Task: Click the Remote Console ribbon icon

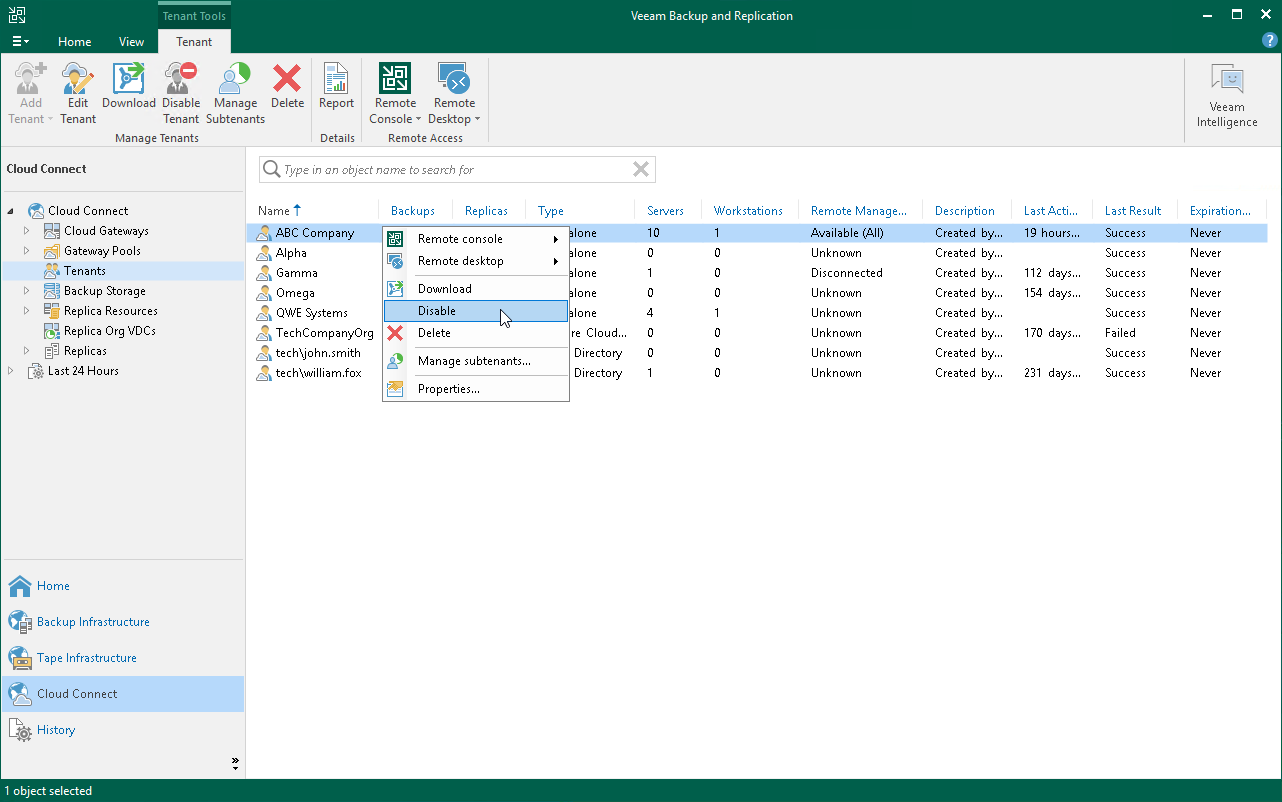Action: click(395, 78)
